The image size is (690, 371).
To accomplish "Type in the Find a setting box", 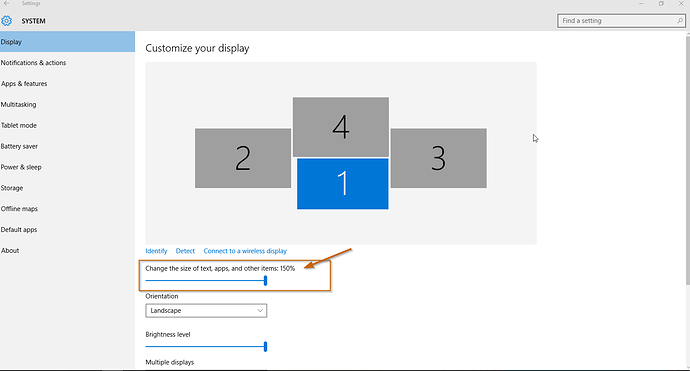I will [621, 21].
